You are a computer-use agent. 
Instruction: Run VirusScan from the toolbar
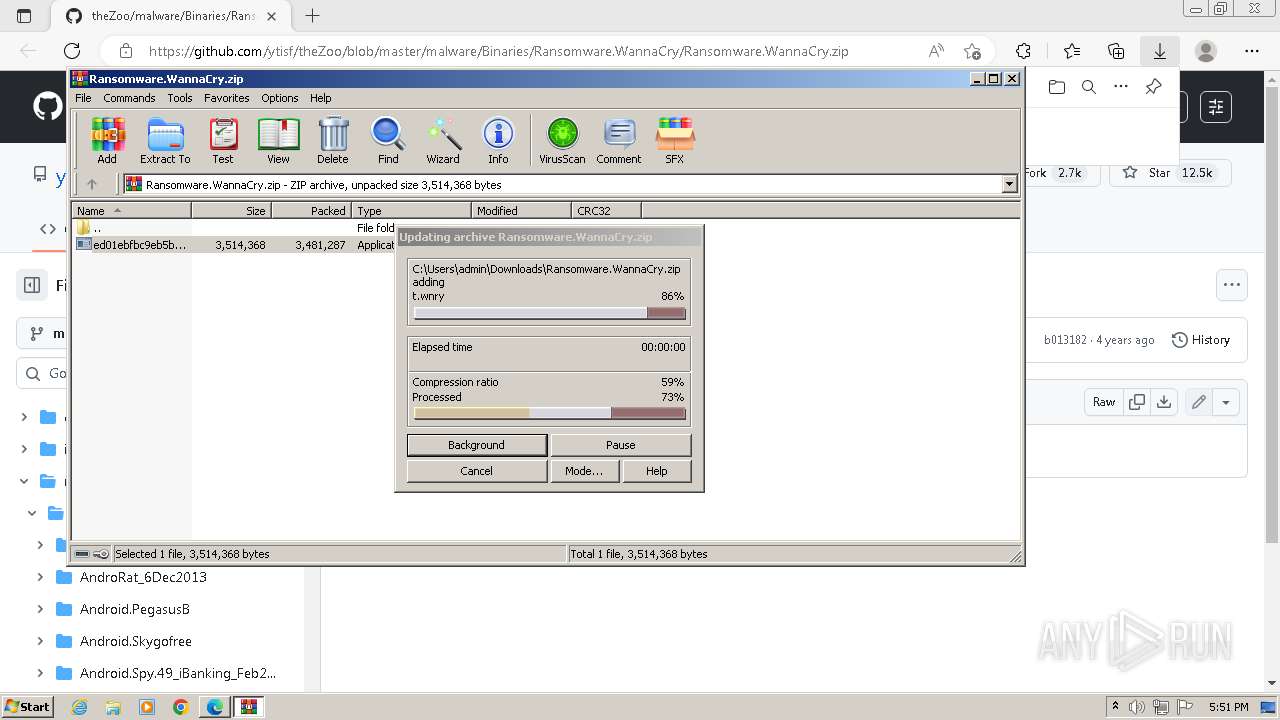562,140
